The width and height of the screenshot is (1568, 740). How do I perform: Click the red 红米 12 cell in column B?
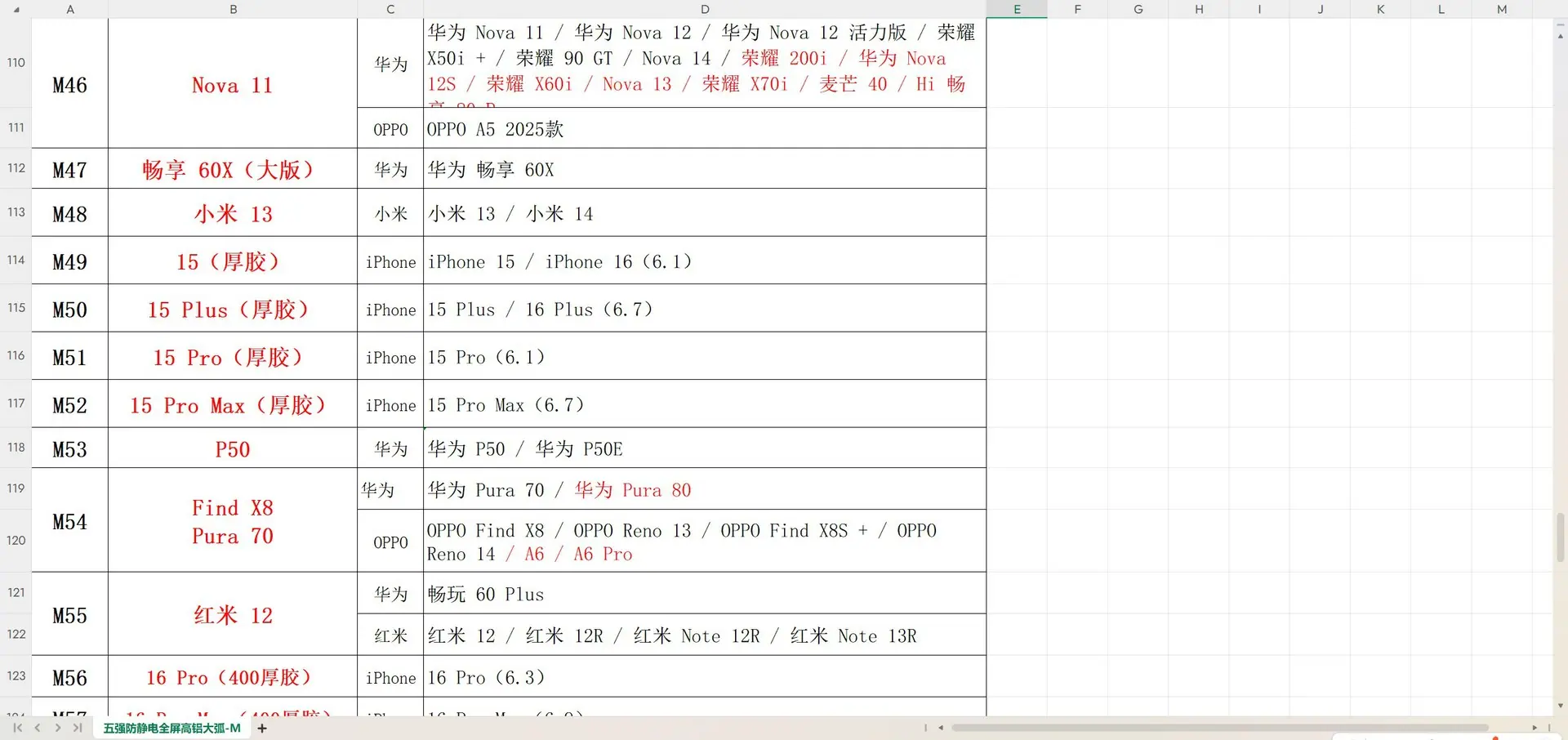[x=233, y=613]
